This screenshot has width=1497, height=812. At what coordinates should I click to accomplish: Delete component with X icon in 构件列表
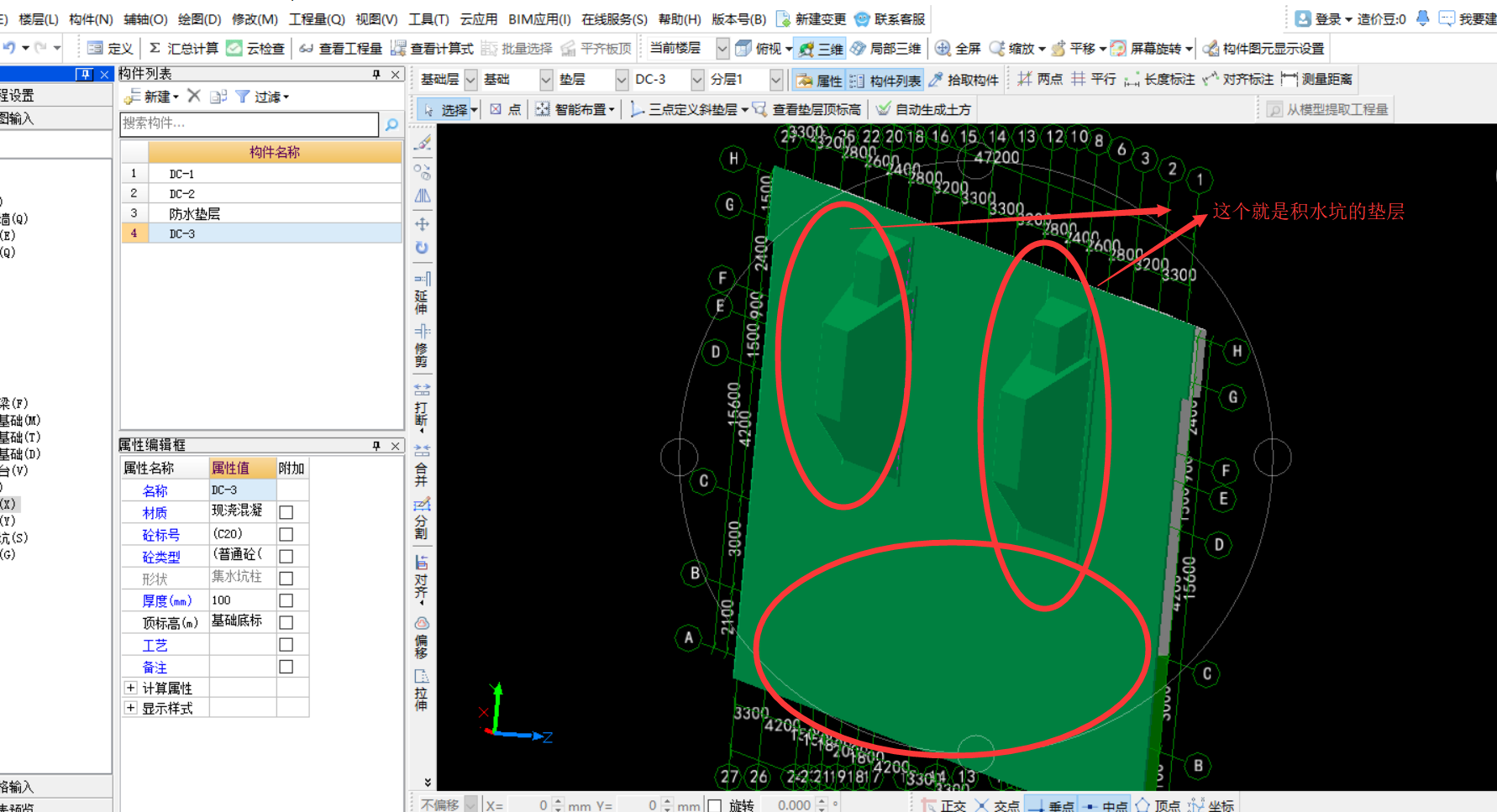click(x=194, y=96)
